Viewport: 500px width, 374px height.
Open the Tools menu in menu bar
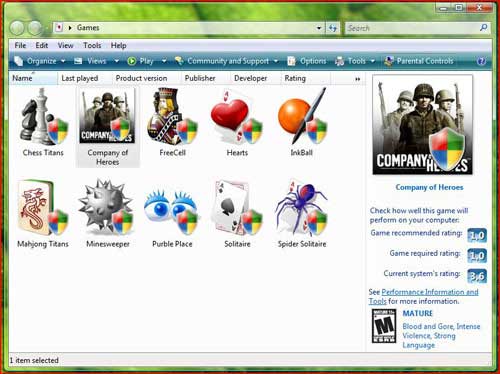[x=92, y=45]
